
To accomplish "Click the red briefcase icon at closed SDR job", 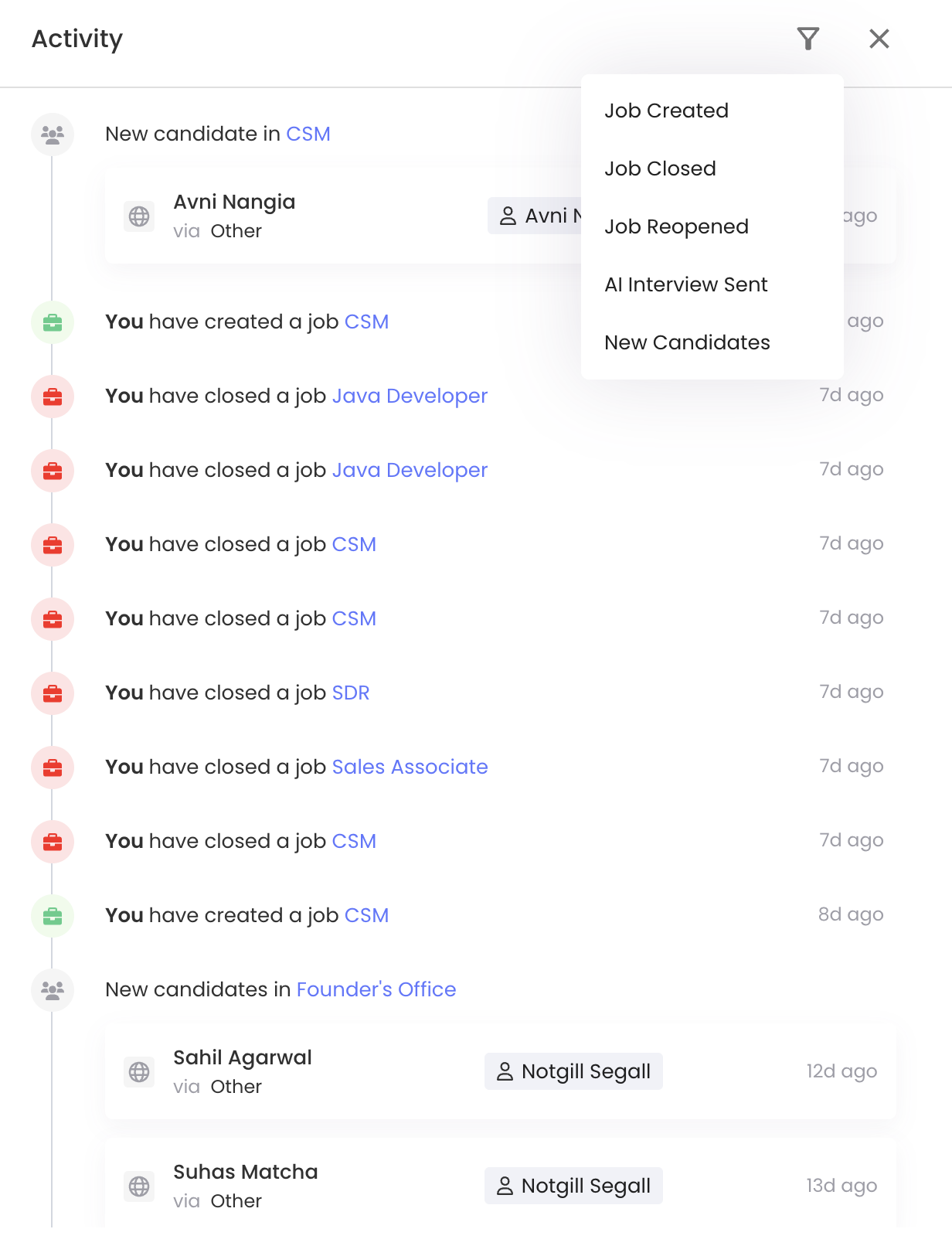I will 53,693.
